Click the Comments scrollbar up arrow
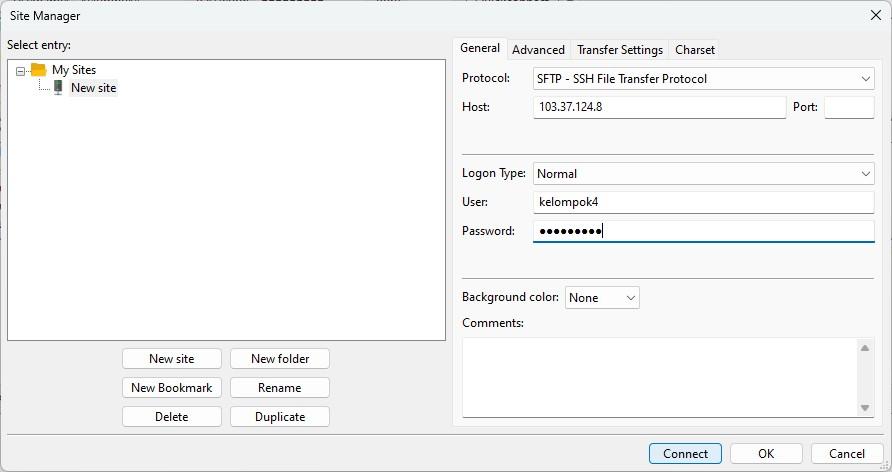Screen dimensions: 892x472 pyautogui.click(x=865, y=348)
